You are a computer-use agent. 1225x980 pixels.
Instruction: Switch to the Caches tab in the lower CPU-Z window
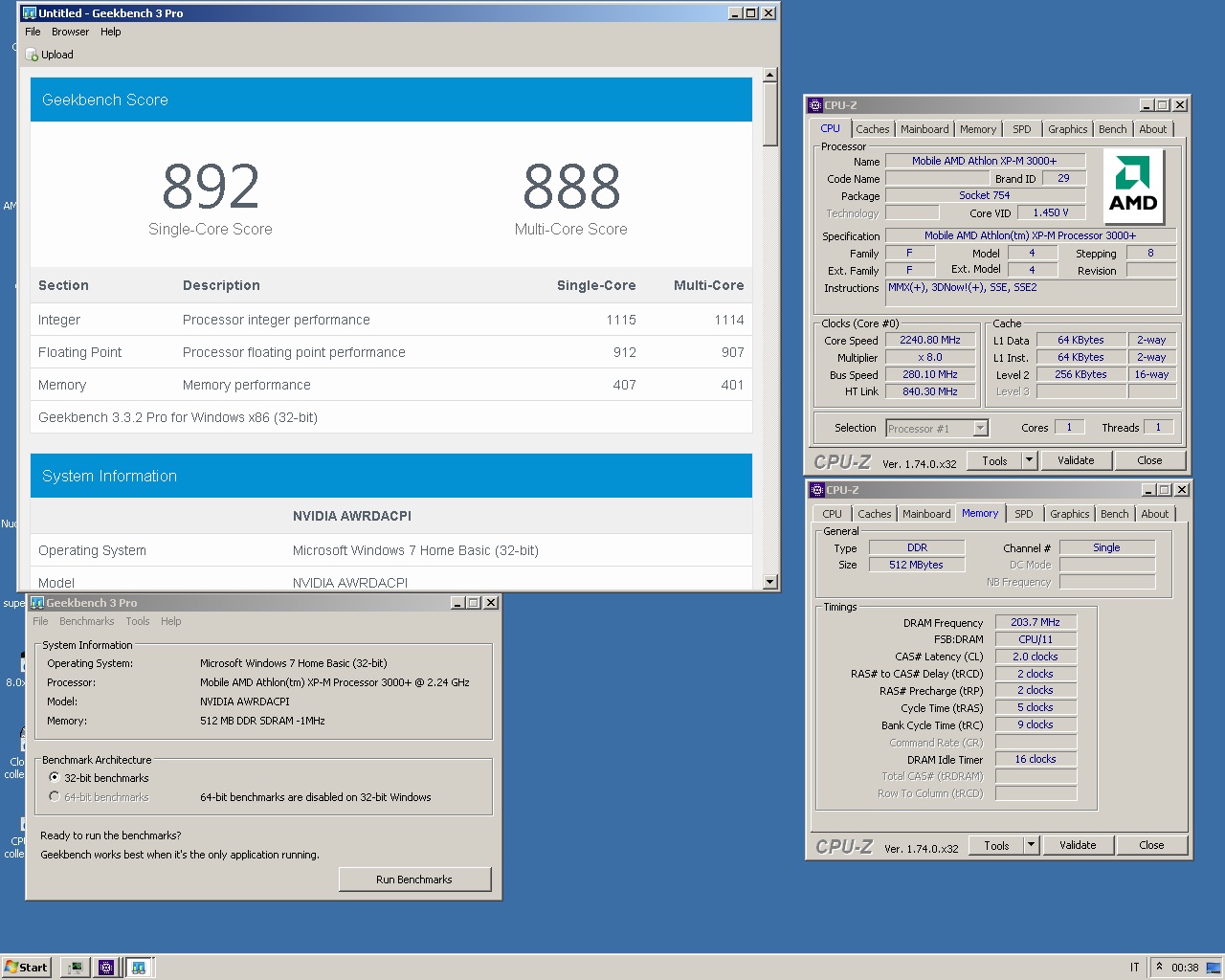(x=875, y=514)
